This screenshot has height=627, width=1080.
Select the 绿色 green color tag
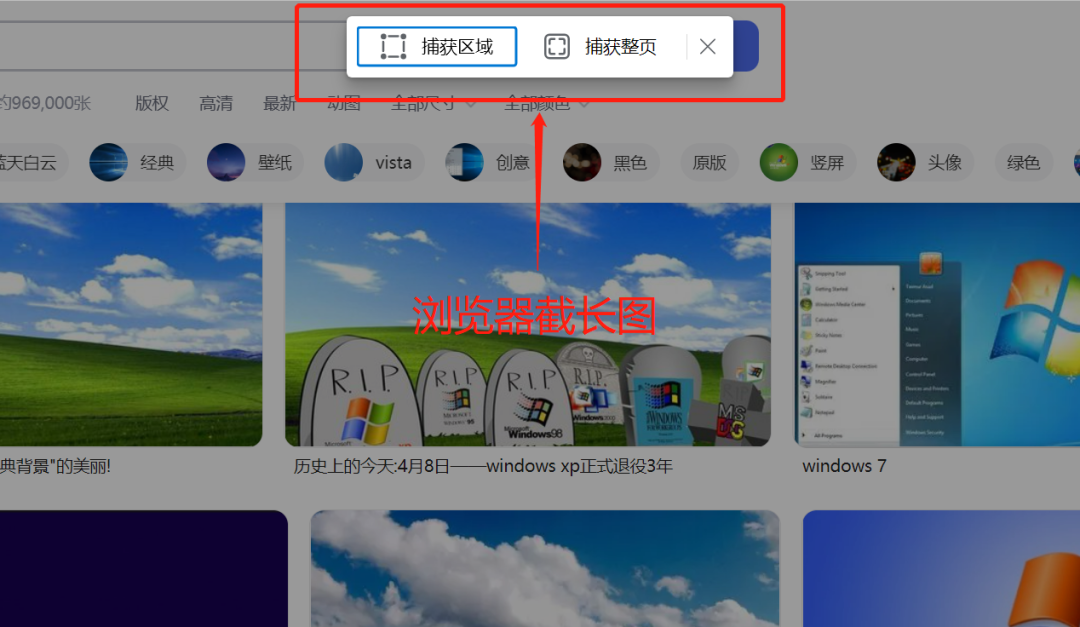tap(1023, 162)
